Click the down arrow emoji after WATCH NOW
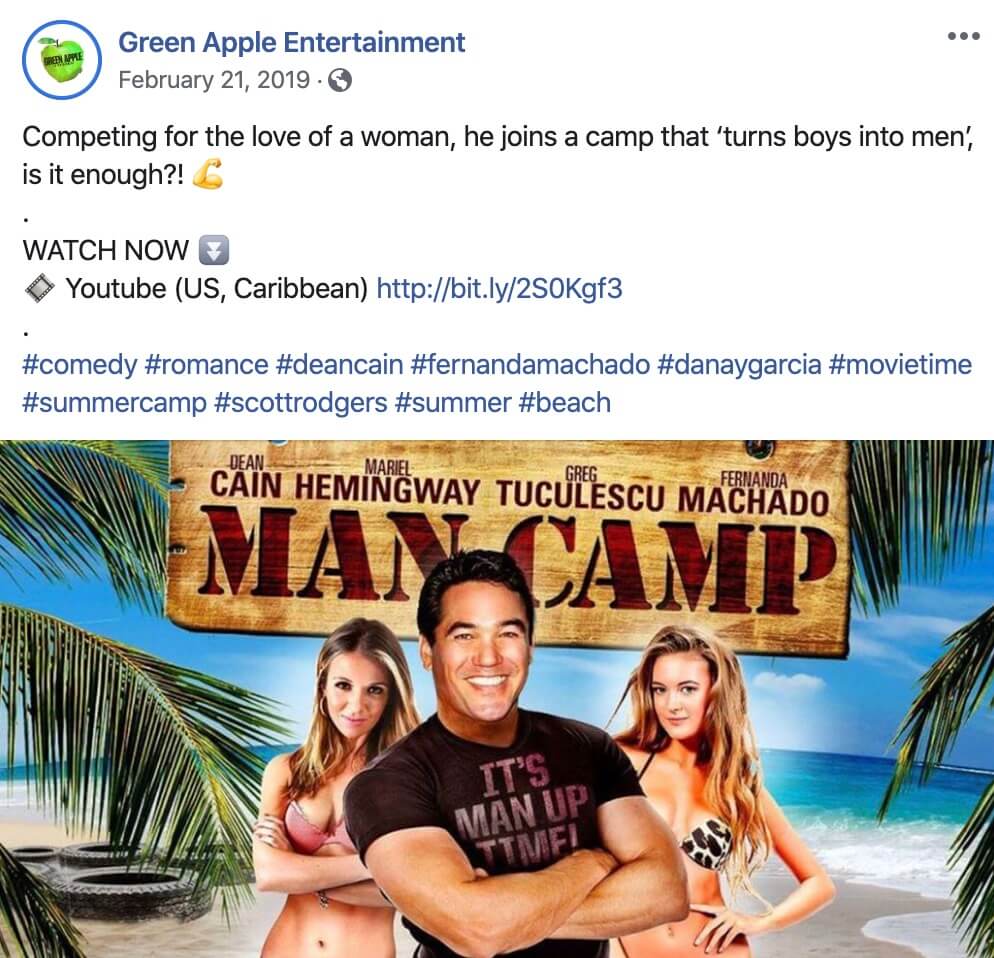Screen dimensions: 994x958 pyautogui.click(x=214, y=250)
